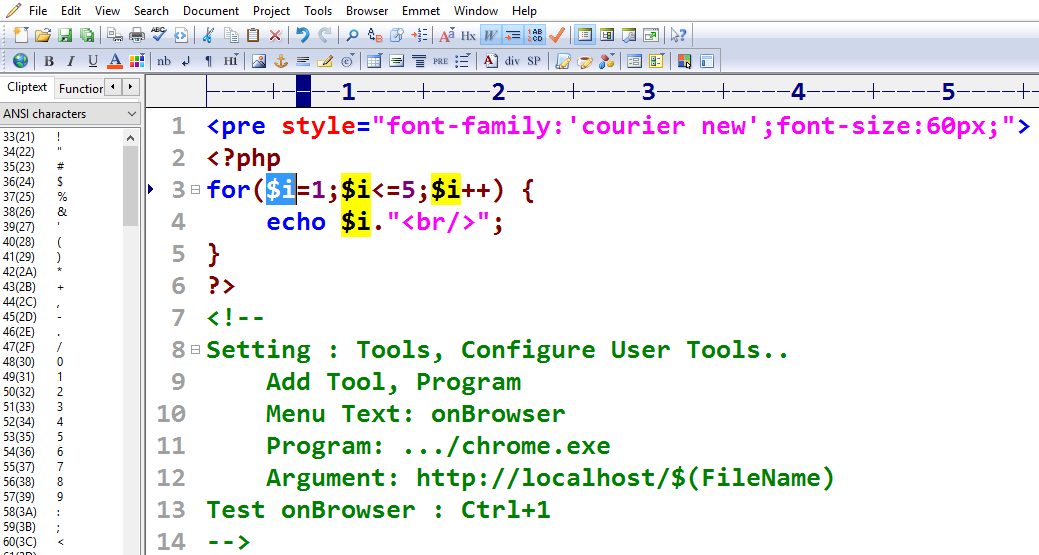This screenshot has width=1039, height=555.
Task: Click the Bold B formatting icon
Action: 48,61
